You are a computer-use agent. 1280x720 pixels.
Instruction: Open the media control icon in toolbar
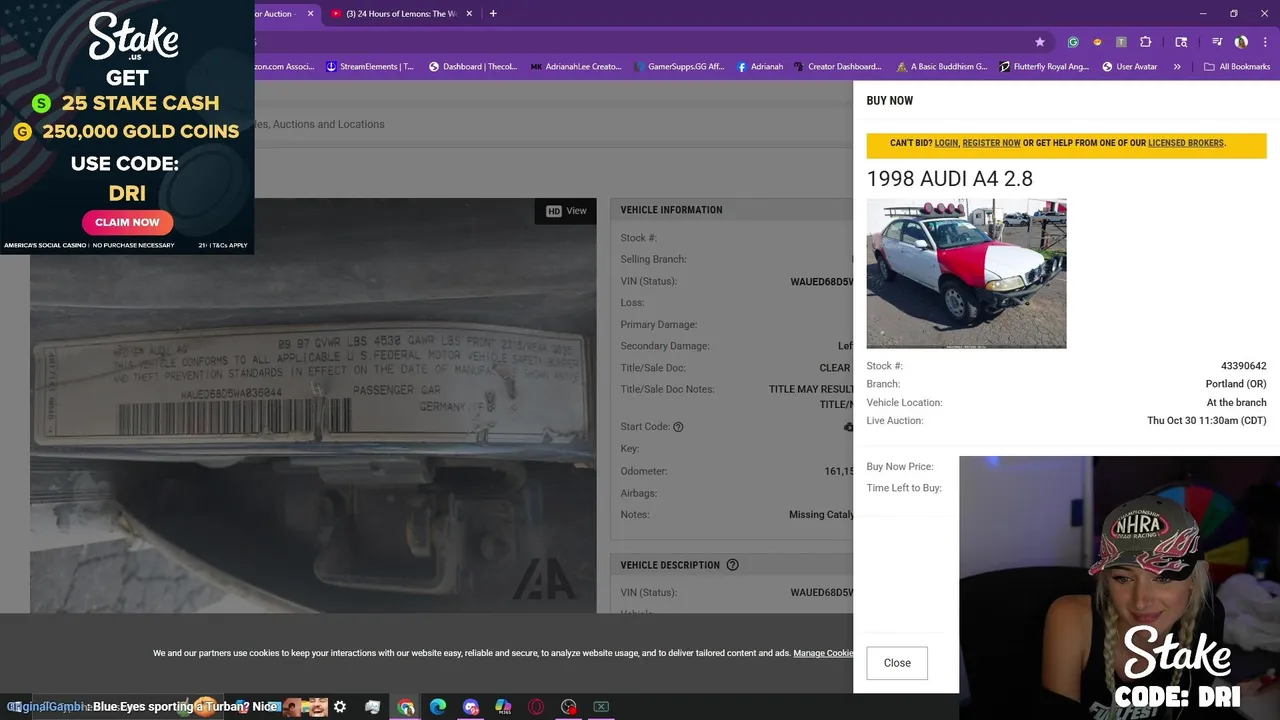(x=1217, y=42)
